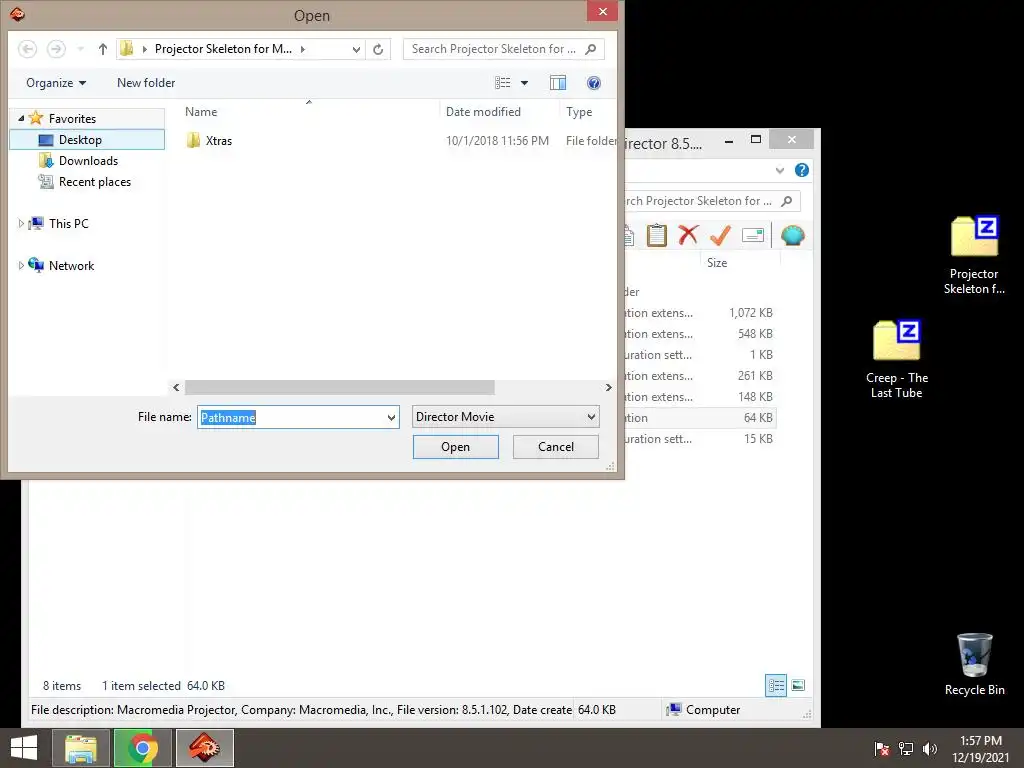Click the volume icon in system tray
Screen dimensions: 1024x768
929,749
